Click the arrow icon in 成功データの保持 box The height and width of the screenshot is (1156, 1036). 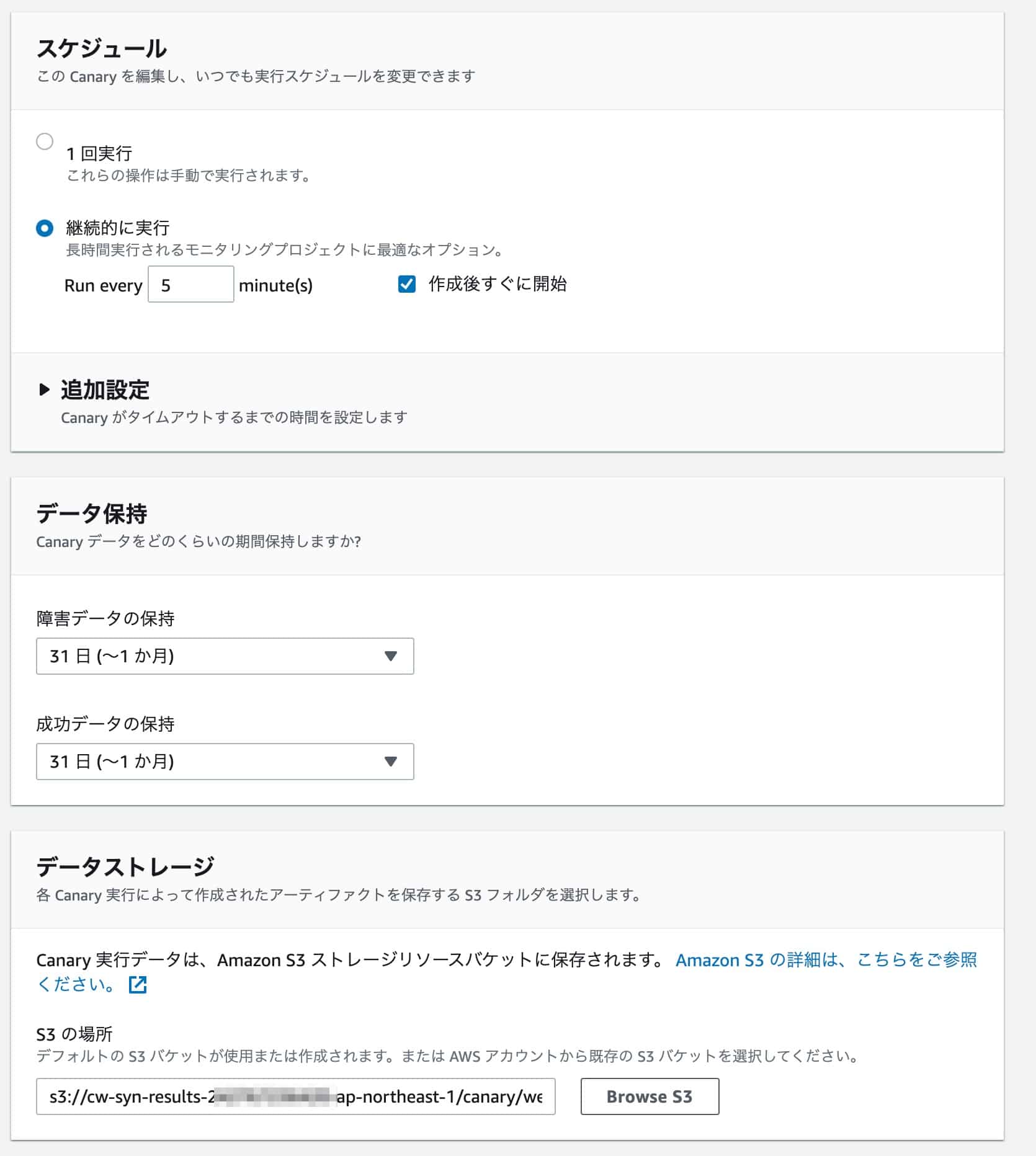pyautogui.click(x=390, y=762)
